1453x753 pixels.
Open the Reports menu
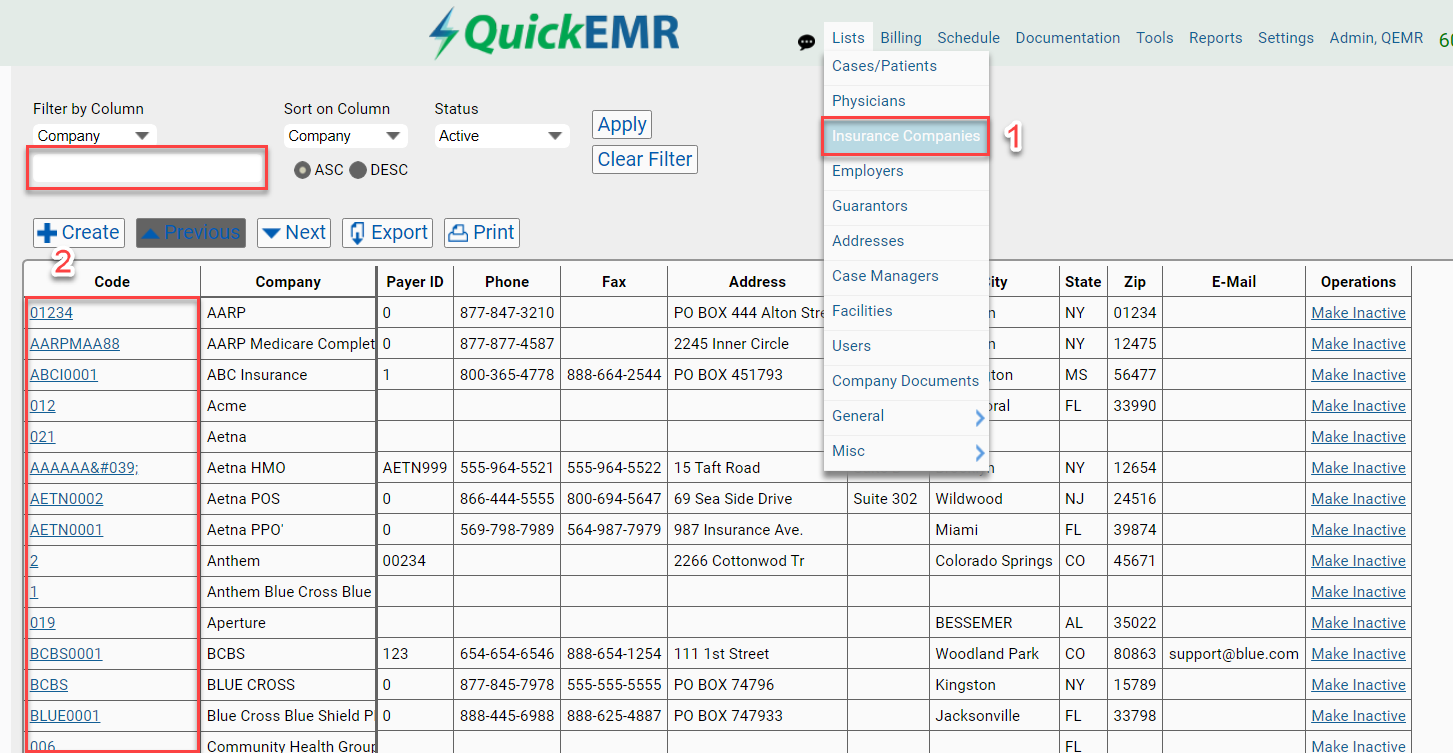click(x=1215, y=38)
